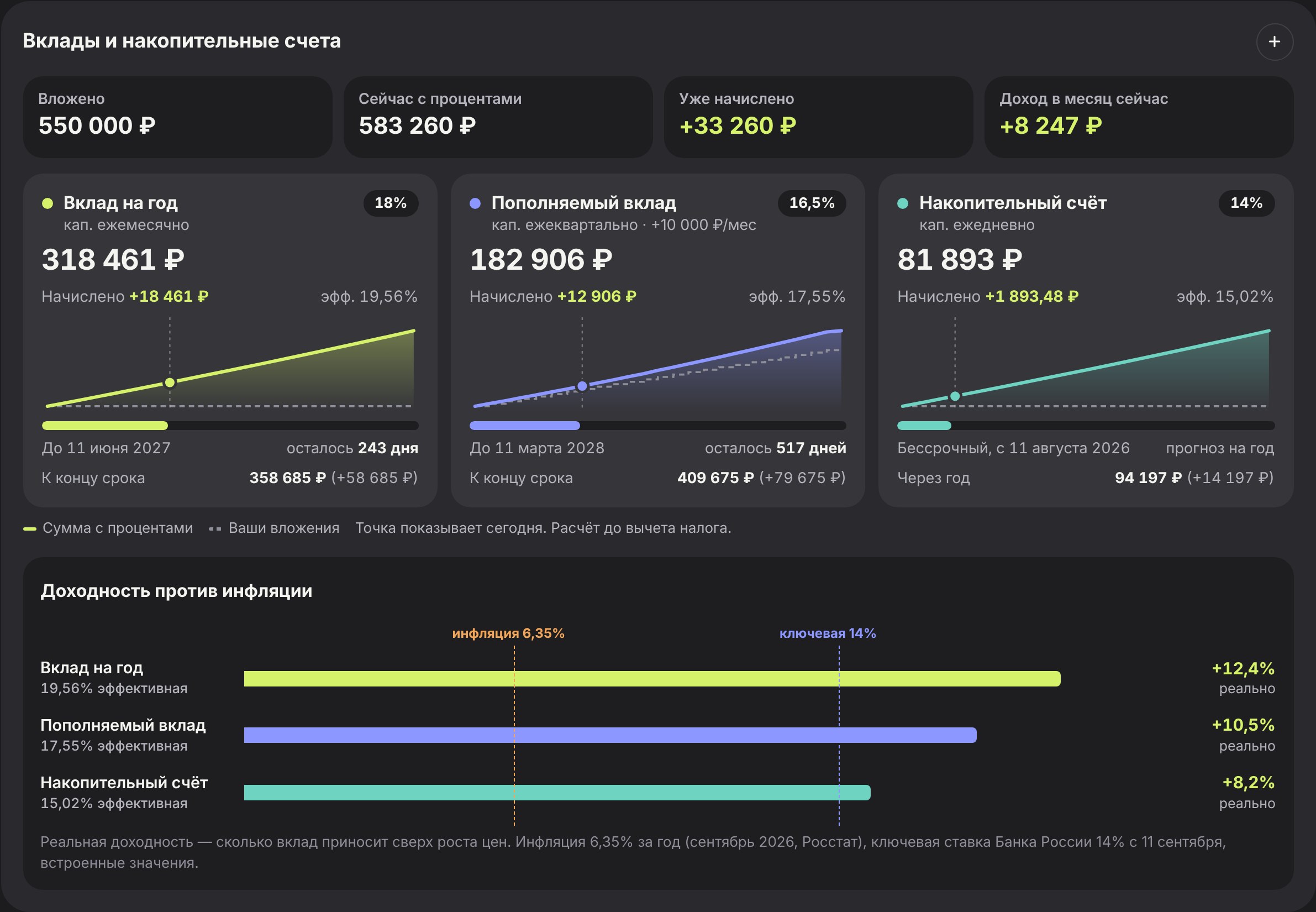Click the purple term progress bar until 11 марта 2028
The height and width of the screenshot is (912, 1316).
(x=524, y=426)
